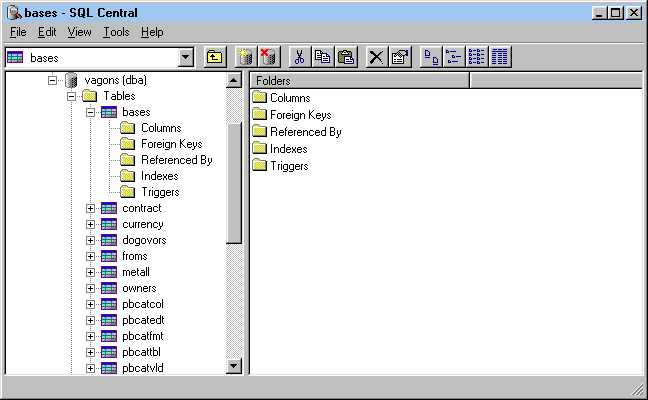Click the currency table icon
Screen dimensions: 648x400
point(109,224)
